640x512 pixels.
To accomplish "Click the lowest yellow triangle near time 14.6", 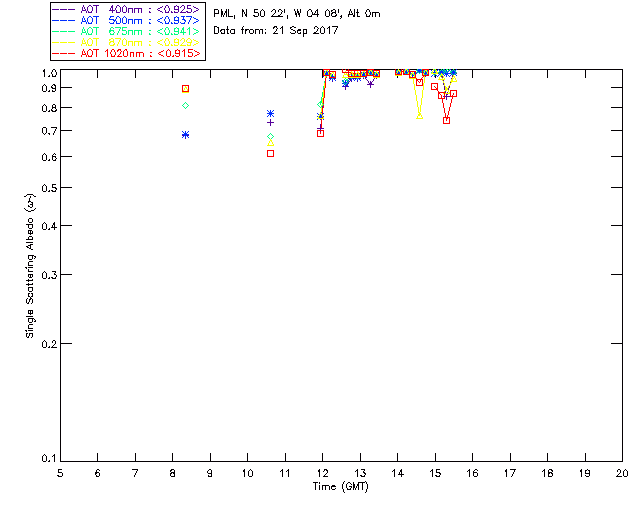I will click(420, 116).
